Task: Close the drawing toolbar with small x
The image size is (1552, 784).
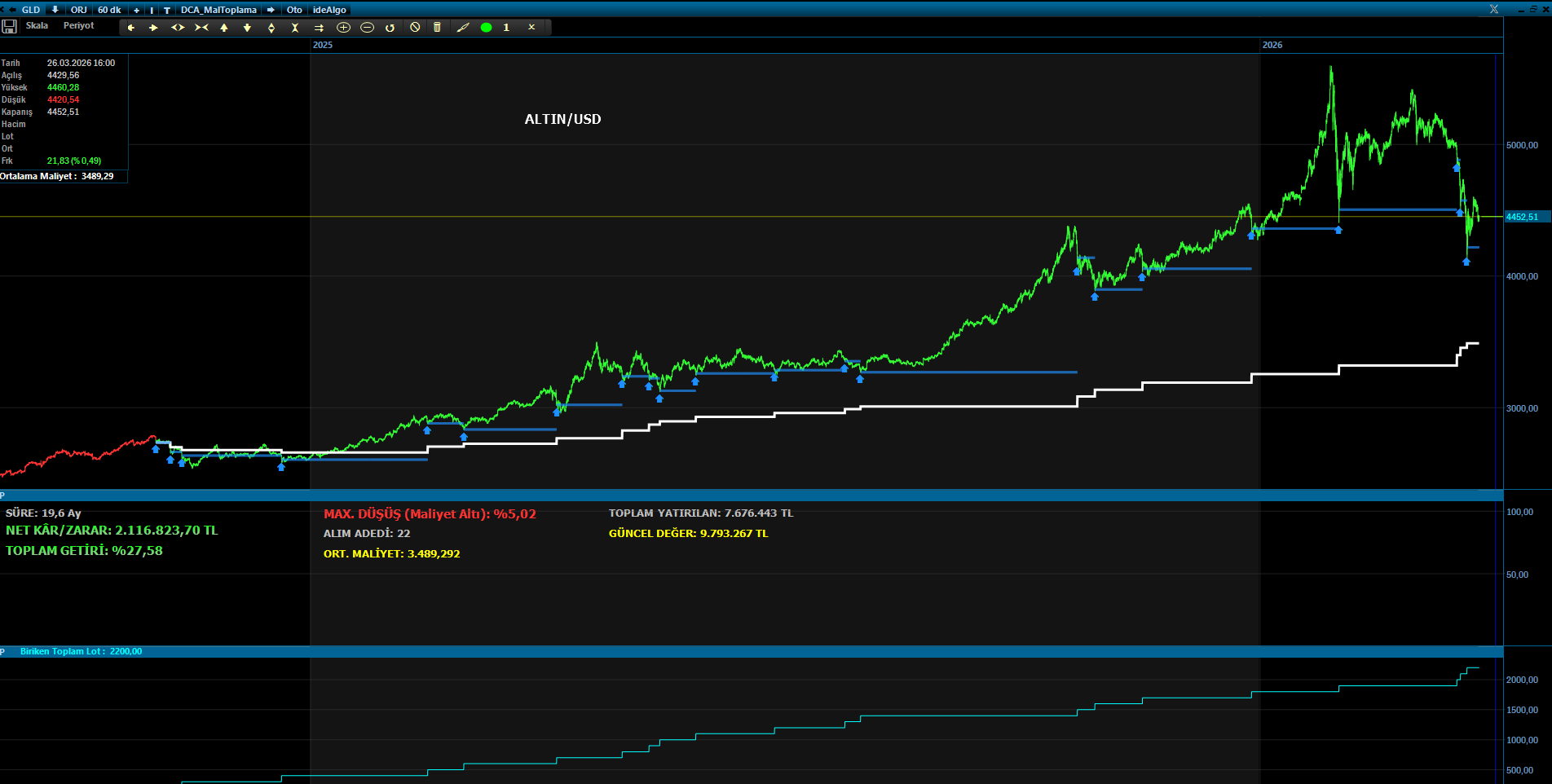Action: [x=531, y=27]
